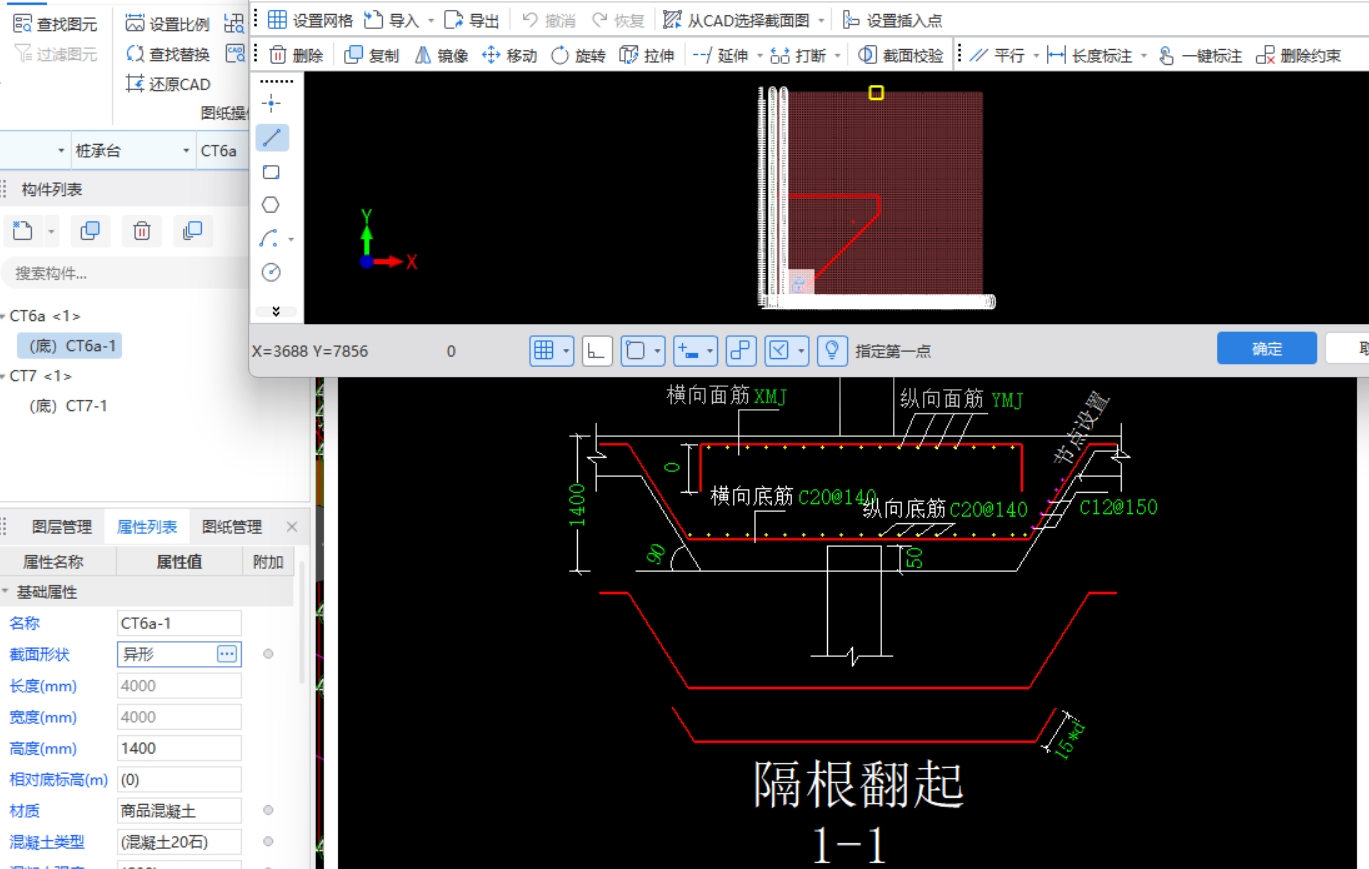The image size is (1369, 869).
Task: Open the 设置网格 grid settings tool
Action: coord(310,20)
